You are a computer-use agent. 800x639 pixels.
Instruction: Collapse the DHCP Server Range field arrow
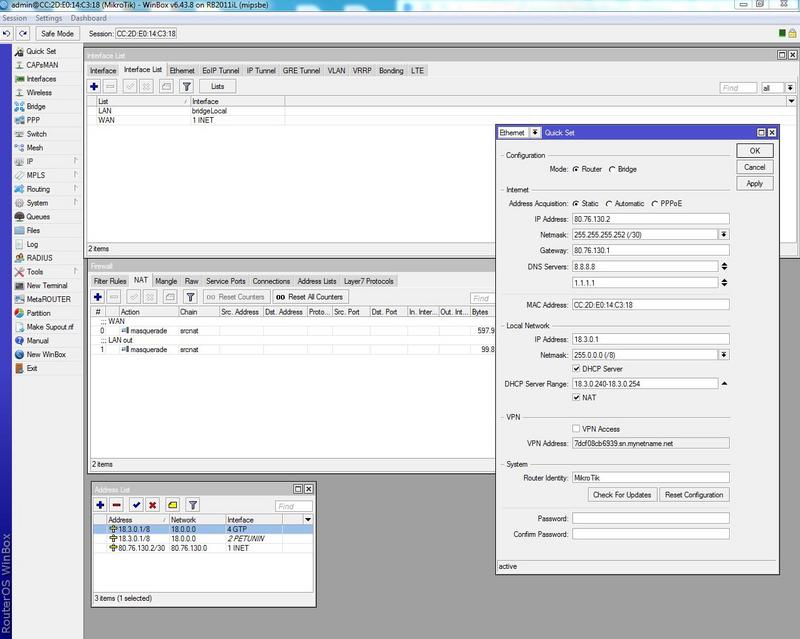tap(724, 383)
